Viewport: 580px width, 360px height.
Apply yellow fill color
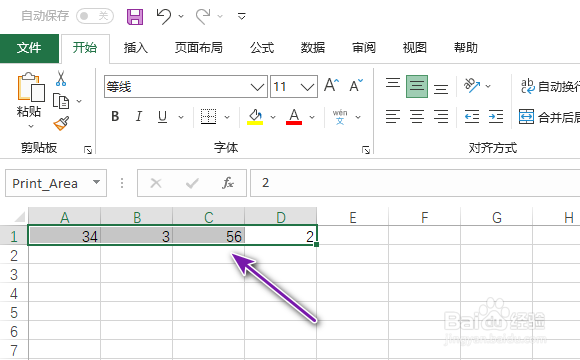point(255,117)
